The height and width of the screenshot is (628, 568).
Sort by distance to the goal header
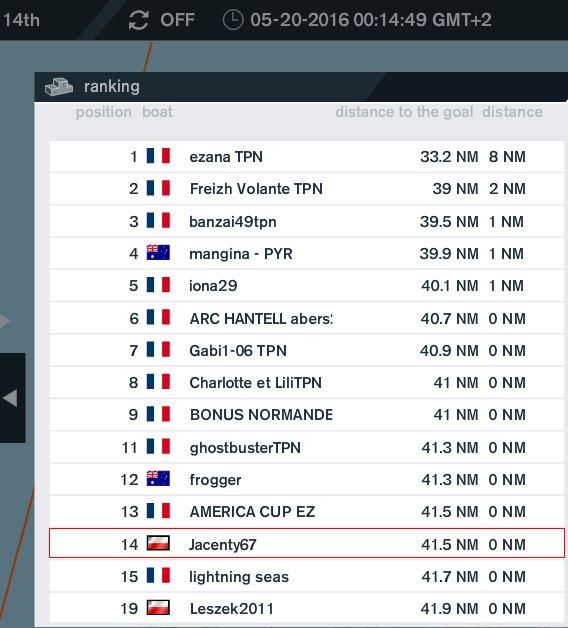(404, 112)
